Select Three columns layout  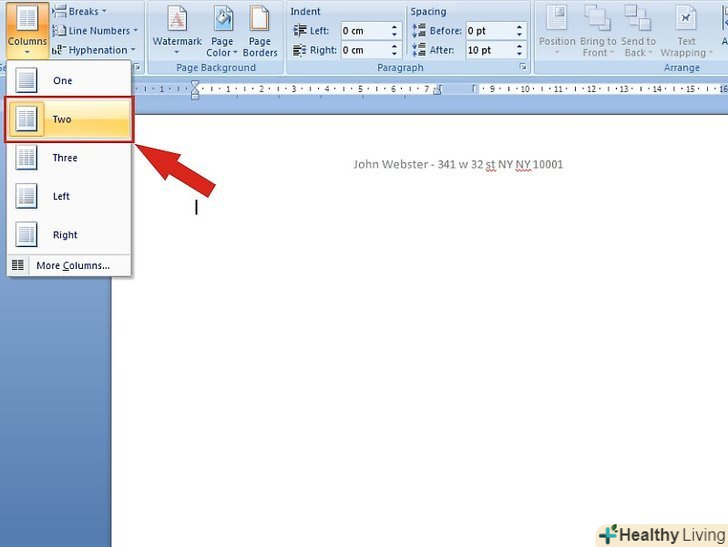[69, 158]
